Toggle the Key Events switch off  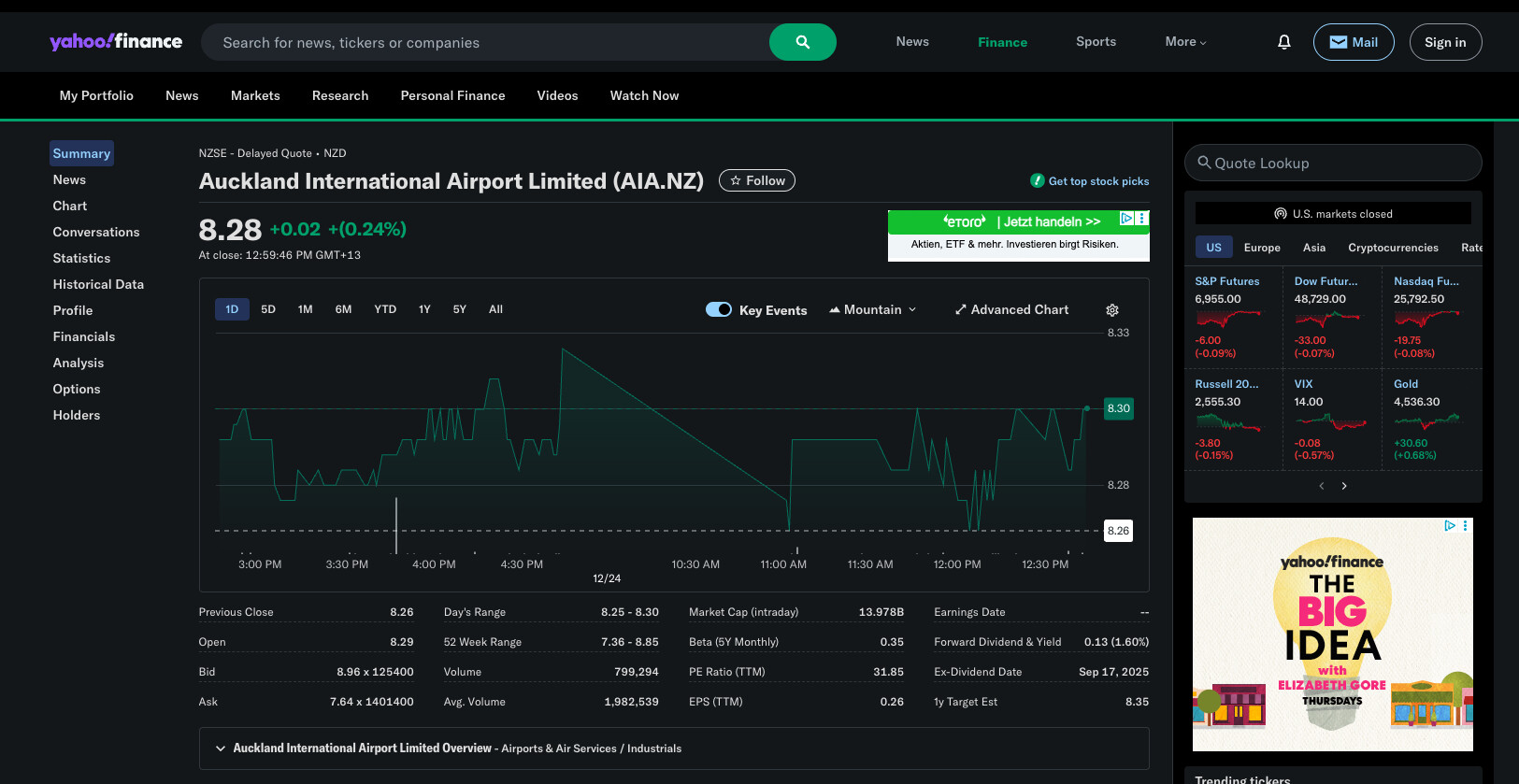(x=718, y=309)
